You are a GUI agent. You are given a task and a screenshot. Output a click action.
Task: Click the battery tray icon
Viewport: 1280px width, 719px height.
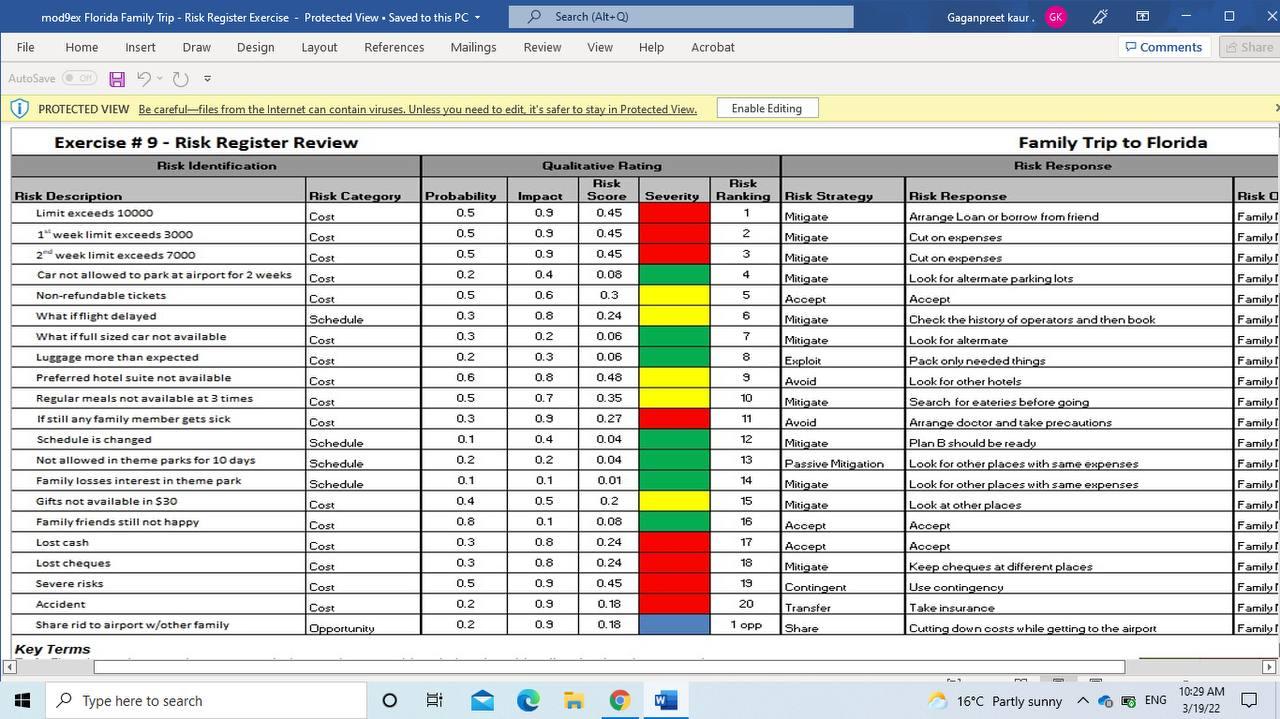point(1128,701)
